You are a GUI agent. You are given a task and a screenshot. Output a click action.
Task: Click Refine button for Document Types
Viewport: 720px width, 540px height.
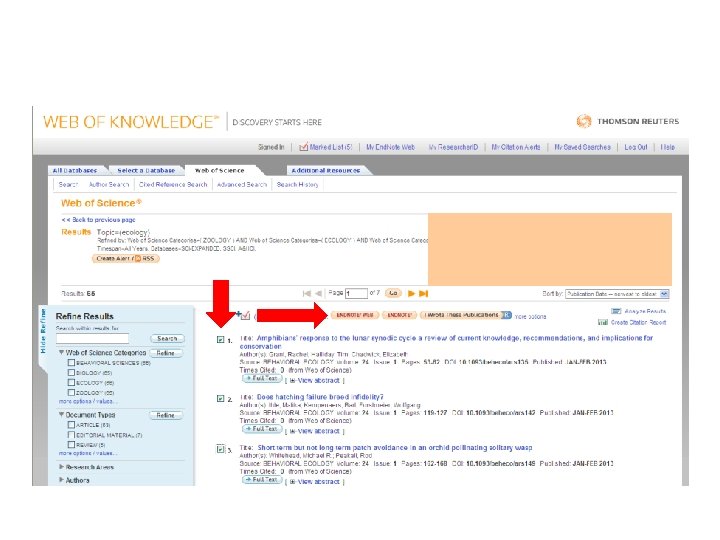[166, 415]
